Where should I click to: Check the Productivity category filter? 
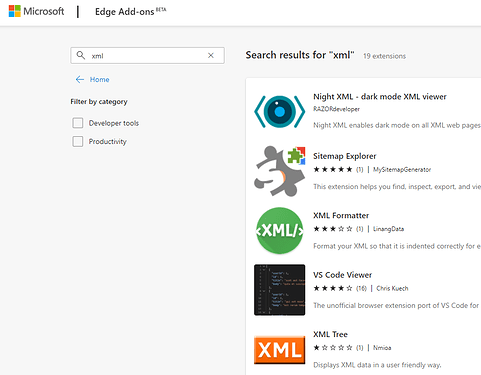point(78,141)
